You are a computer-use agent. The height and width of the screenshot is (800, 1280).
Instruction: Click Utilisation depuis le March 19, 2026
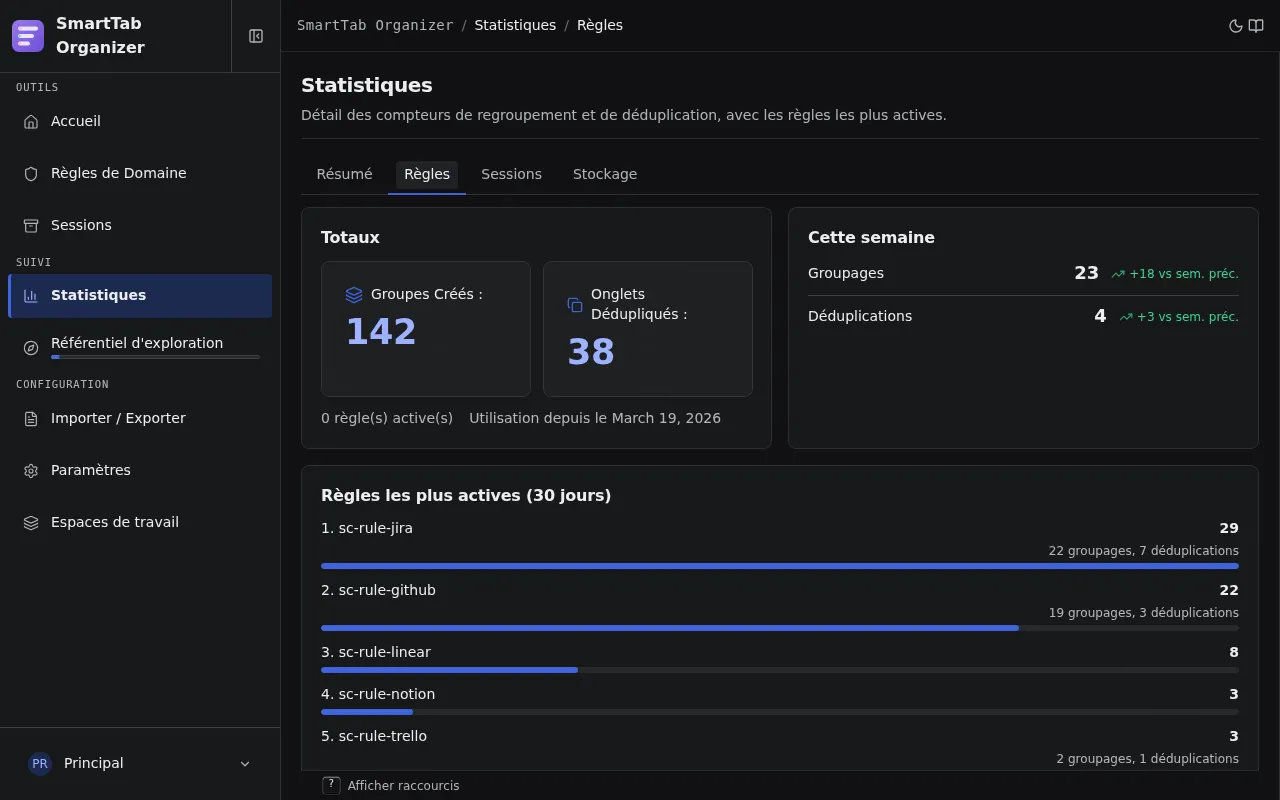595,418
